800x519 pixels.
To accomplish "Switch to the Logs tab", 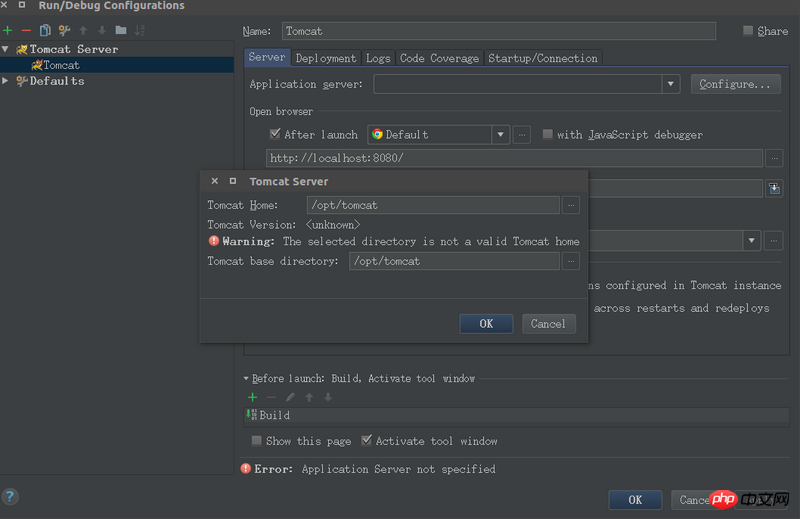I will pos(378,58).
